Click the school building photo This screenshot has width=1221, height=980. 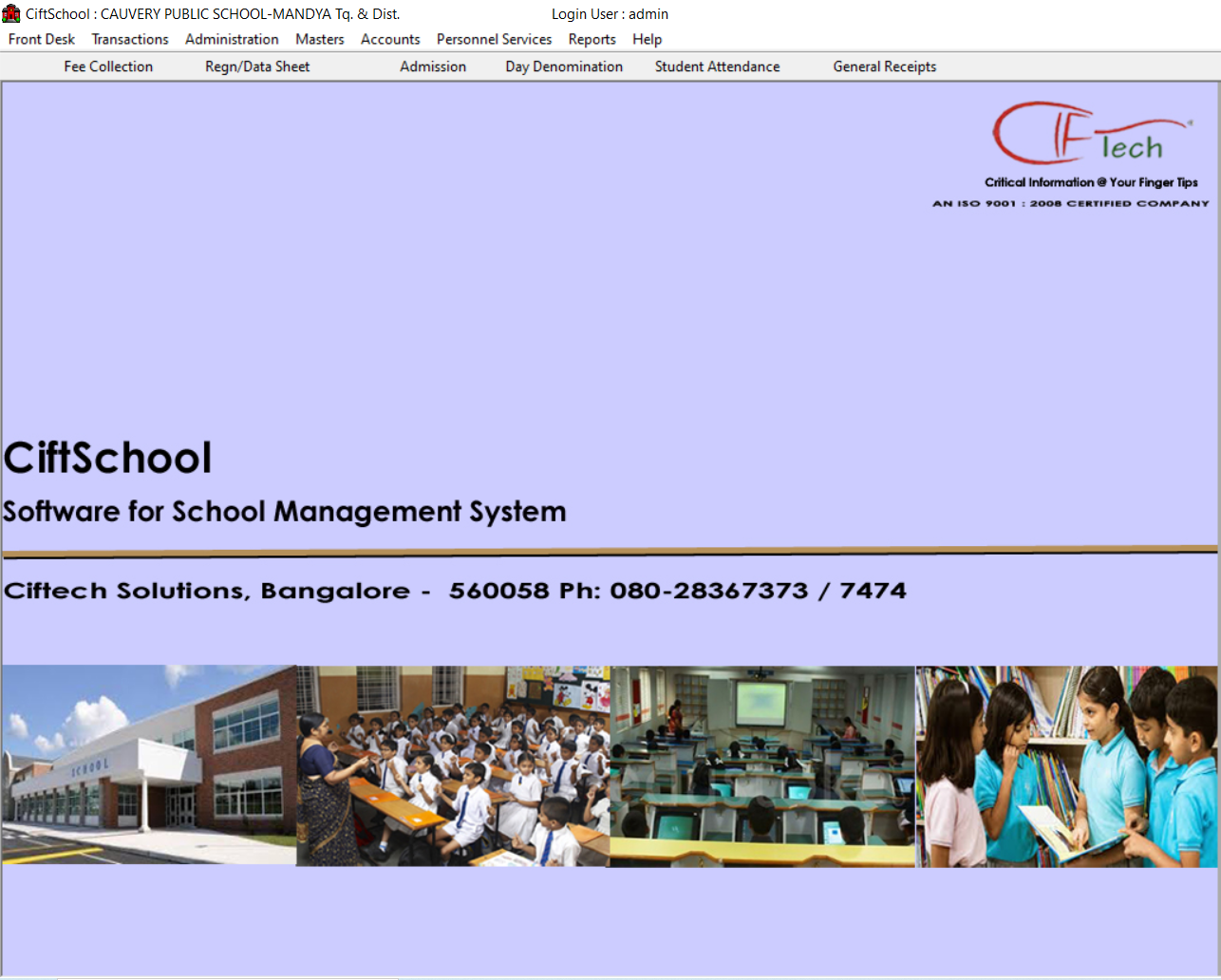click(x=149, y=764)
